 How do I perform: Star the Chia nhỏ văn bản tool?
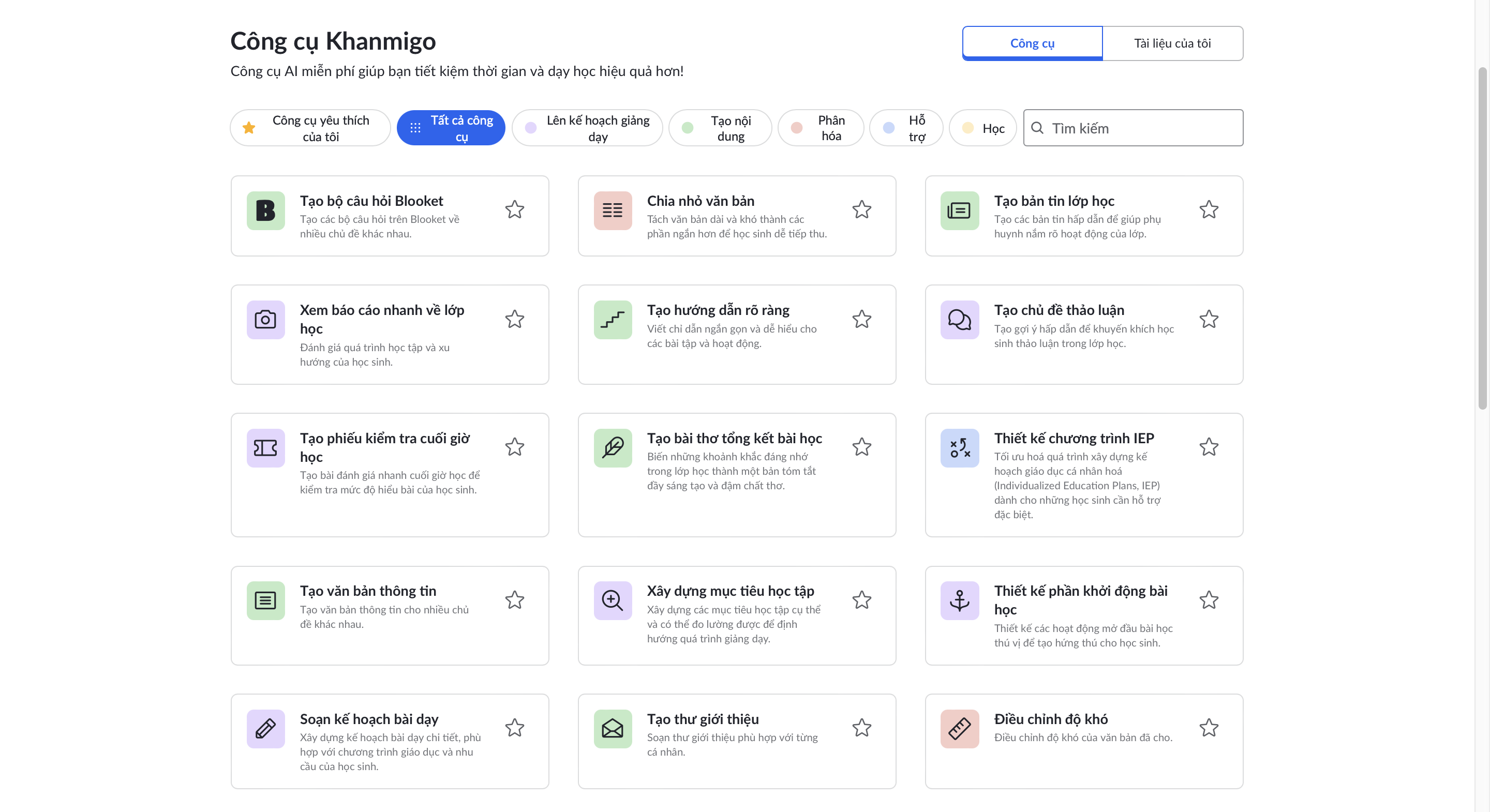(862, 209)
